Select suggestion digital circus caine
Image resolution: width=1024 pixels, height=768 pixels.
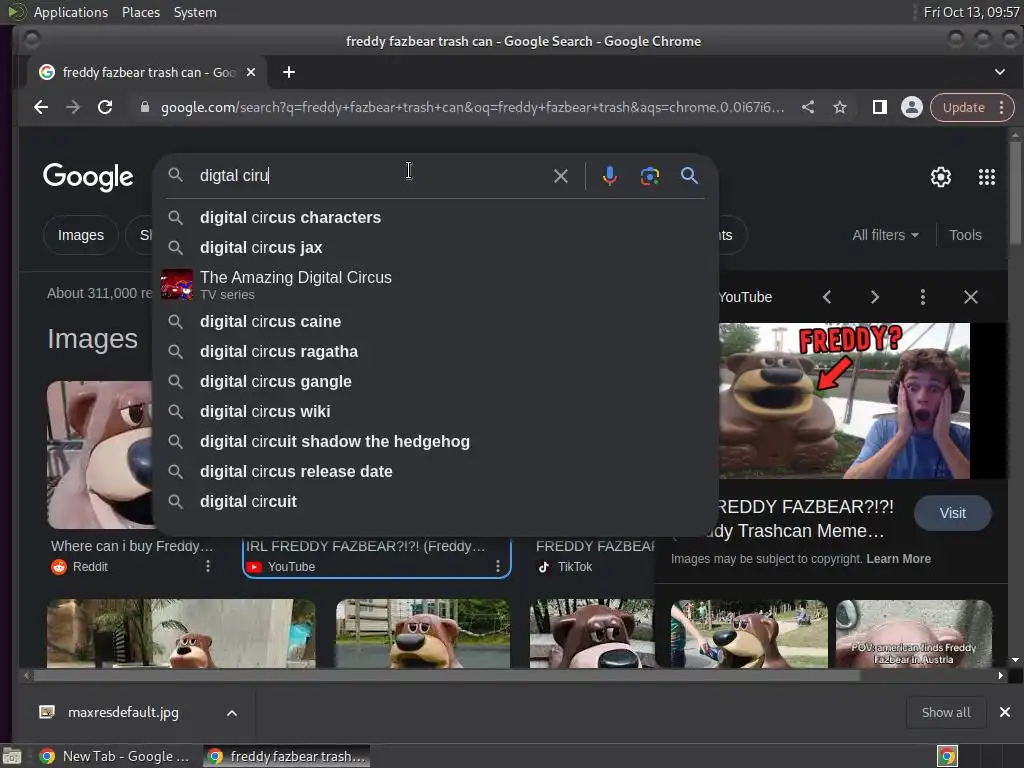[x=436, y=321]
